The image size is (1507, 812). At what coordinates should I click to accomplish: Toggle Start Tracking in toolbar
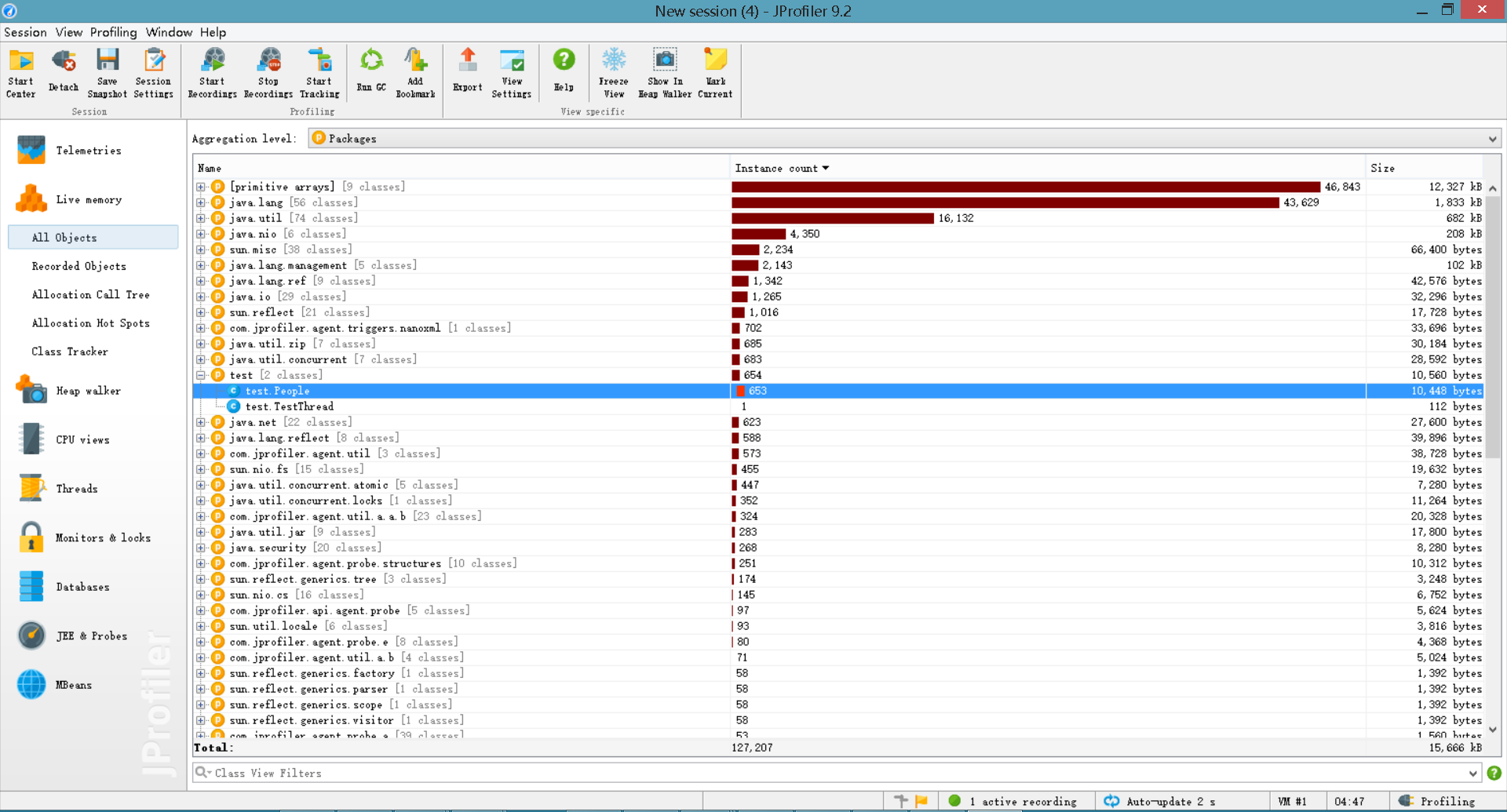coord(319,73)
